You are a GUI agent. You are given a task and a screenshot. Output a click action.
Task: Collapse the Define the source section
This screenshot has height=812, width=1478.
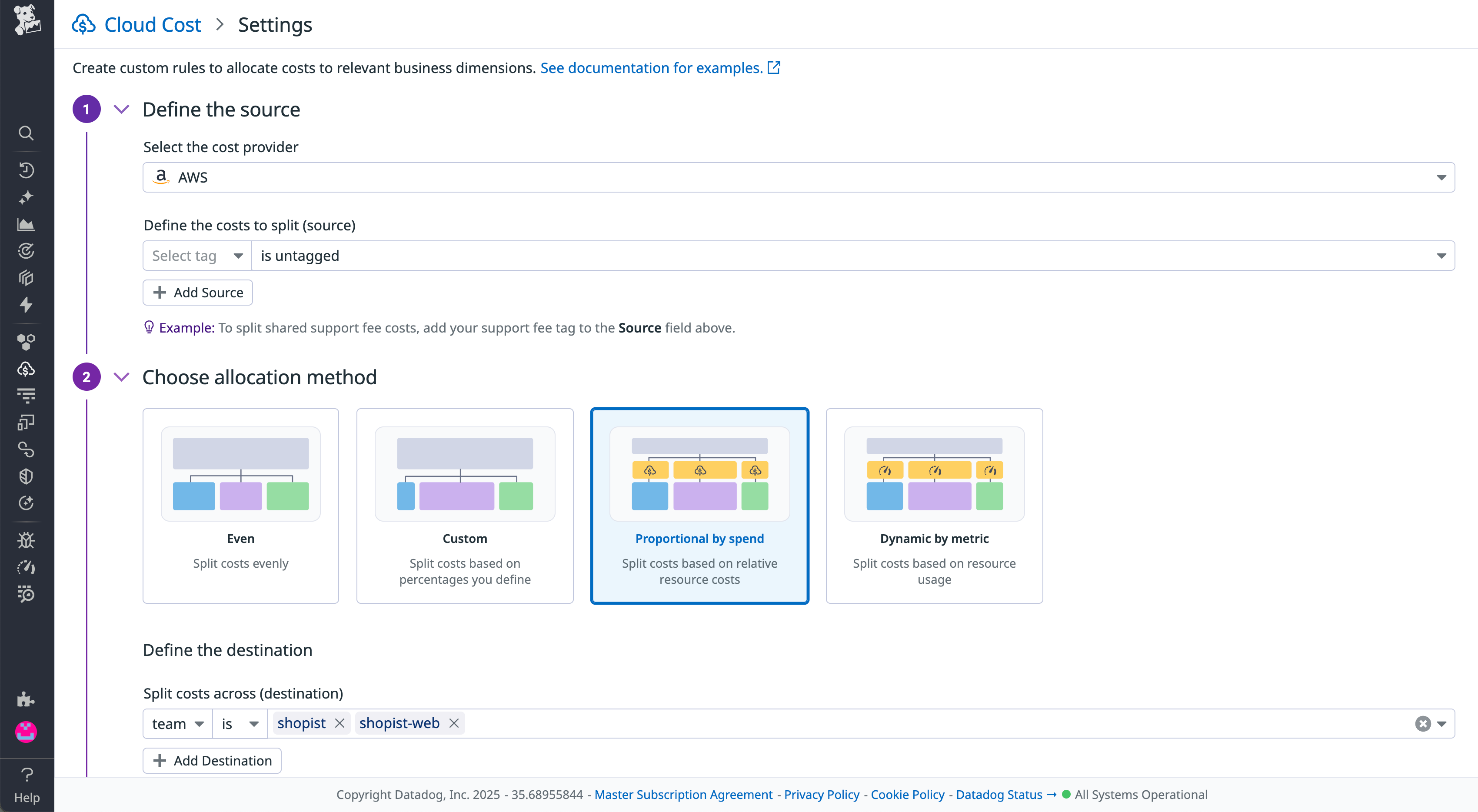tap(122, 109)
